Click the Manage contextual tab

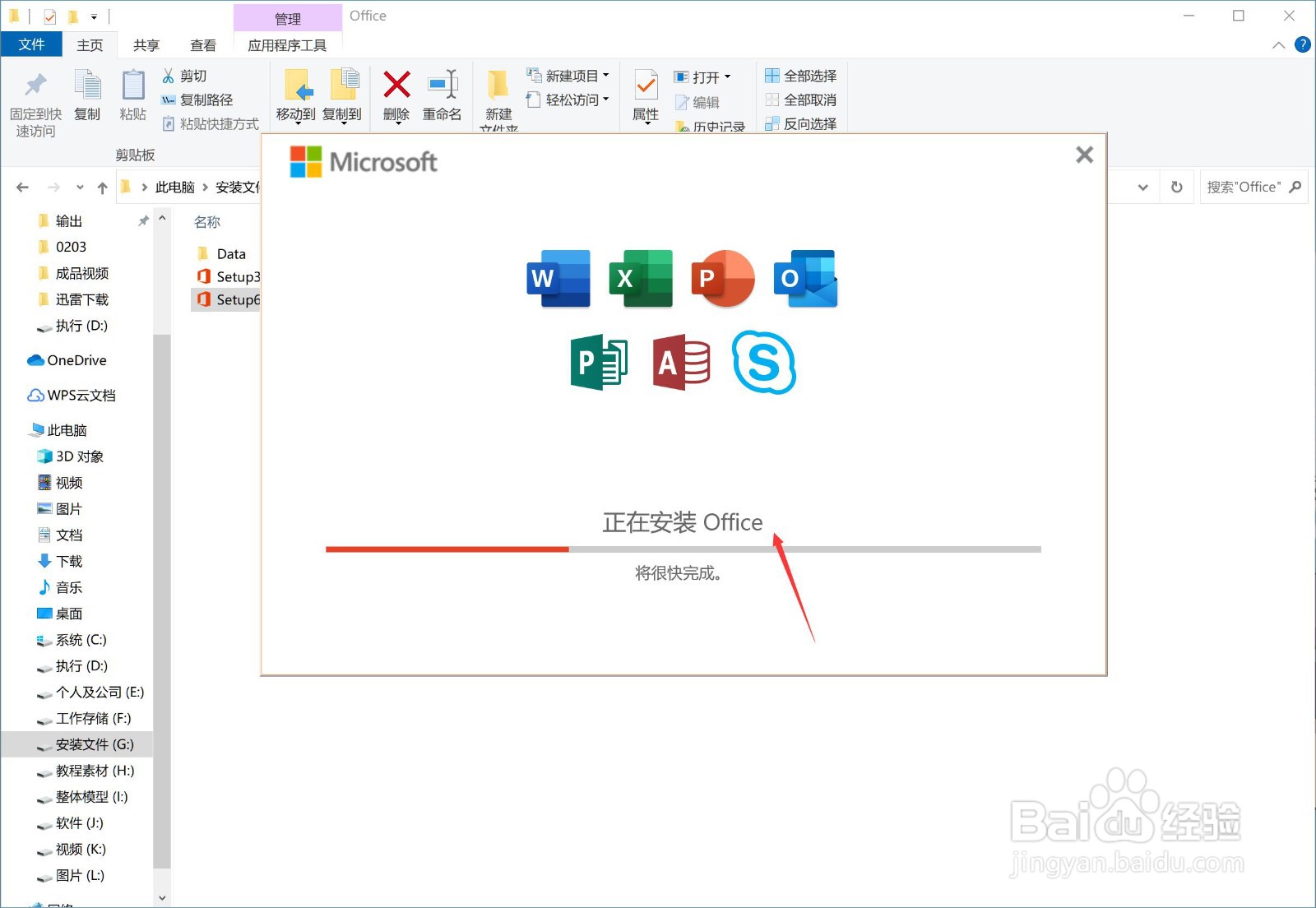click(288, 18)
